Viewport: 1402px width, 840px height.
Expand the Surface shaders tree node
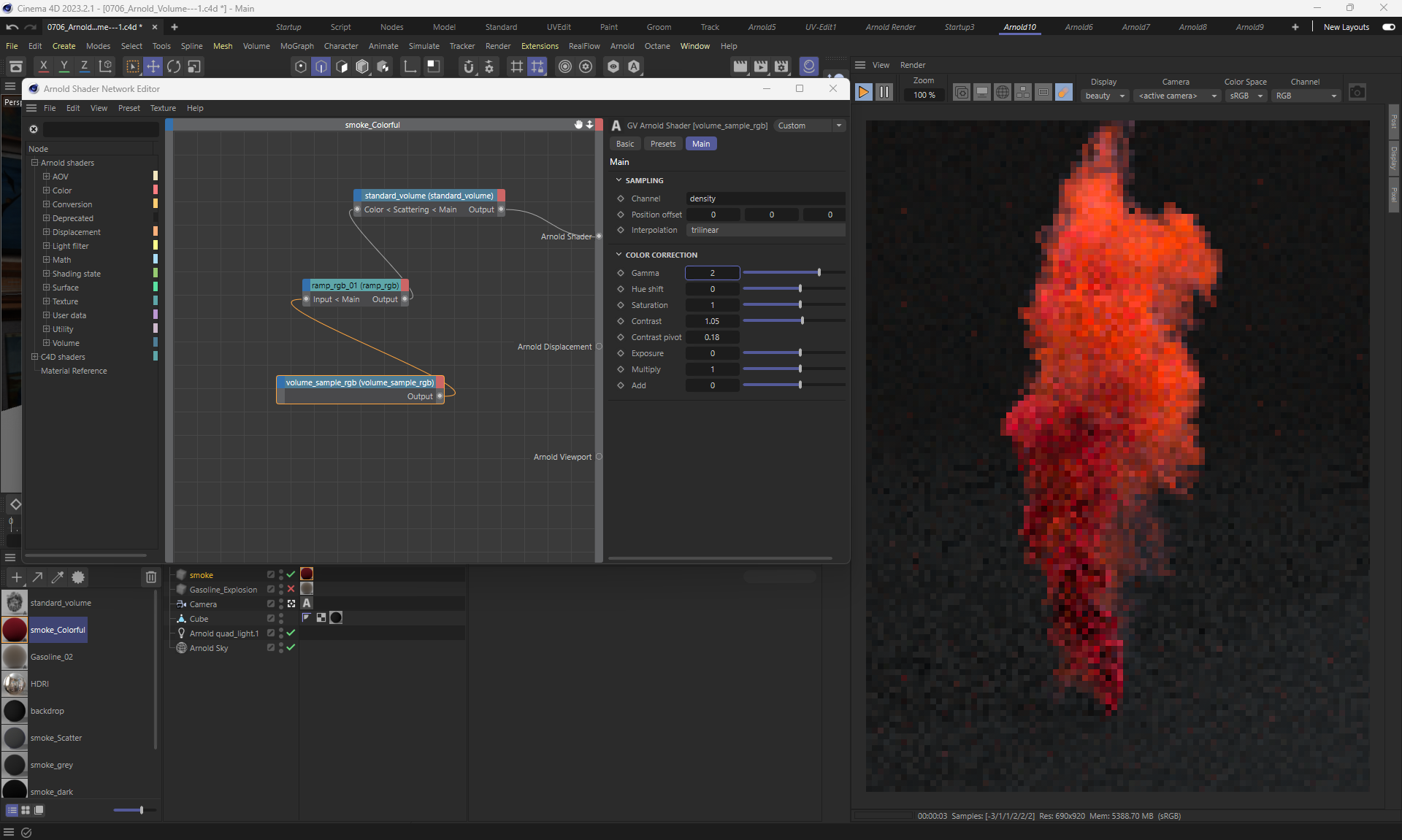pyautogui.click(x=46, y=288)
